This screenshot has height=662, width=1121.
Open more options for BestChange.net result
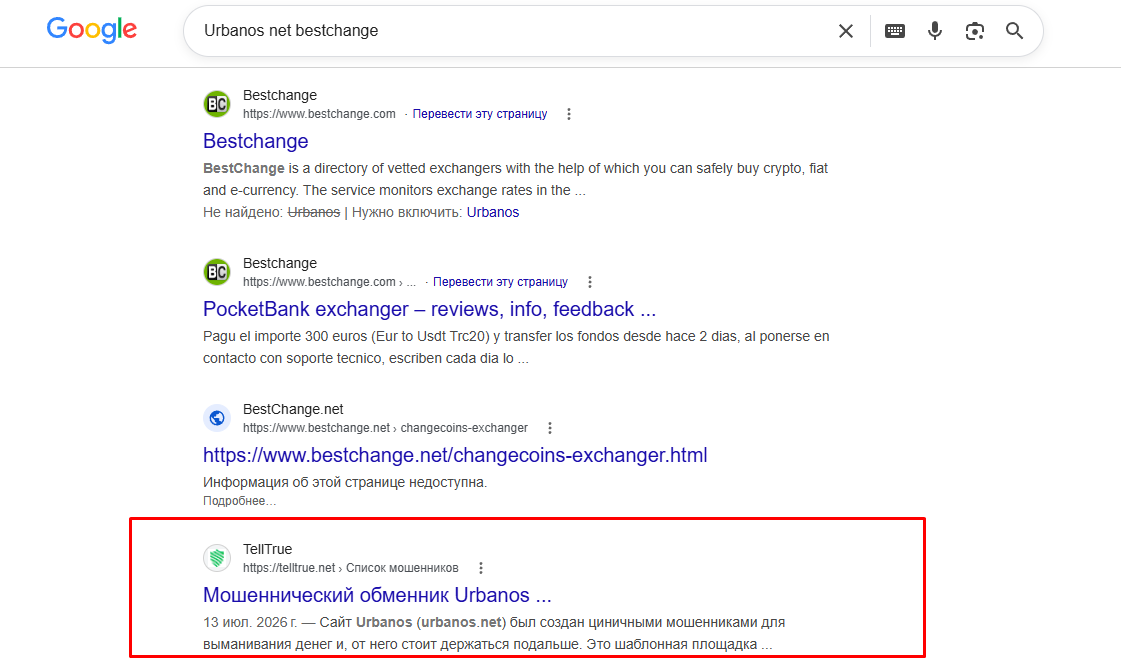coord(550,428)
